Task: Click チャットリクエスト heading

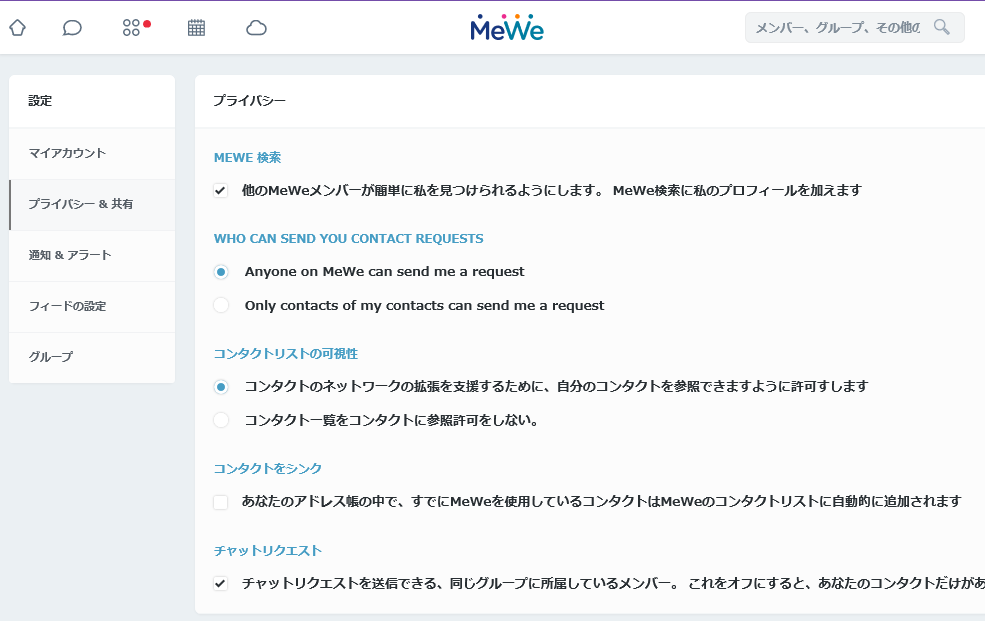Action: (x=268, y=551)
